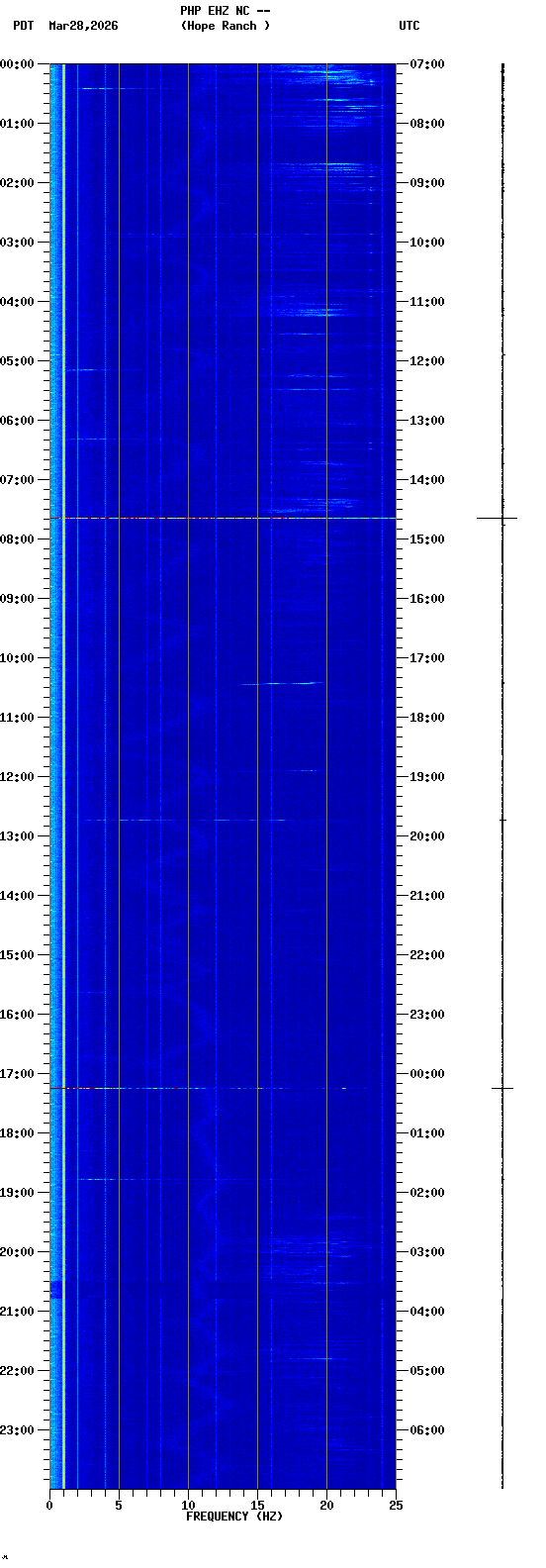Click the 20 Hz frequency axis label
546x1568 pixels.
click(326, 1506)
